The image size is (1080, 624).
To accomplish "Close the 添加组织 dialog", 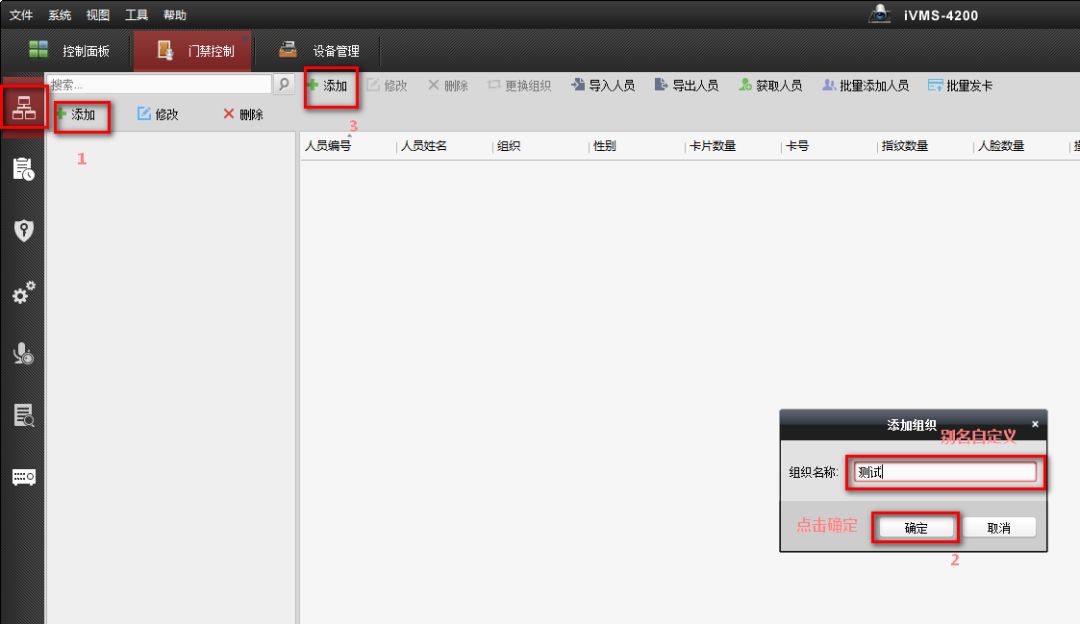I will coord(1035,424).
